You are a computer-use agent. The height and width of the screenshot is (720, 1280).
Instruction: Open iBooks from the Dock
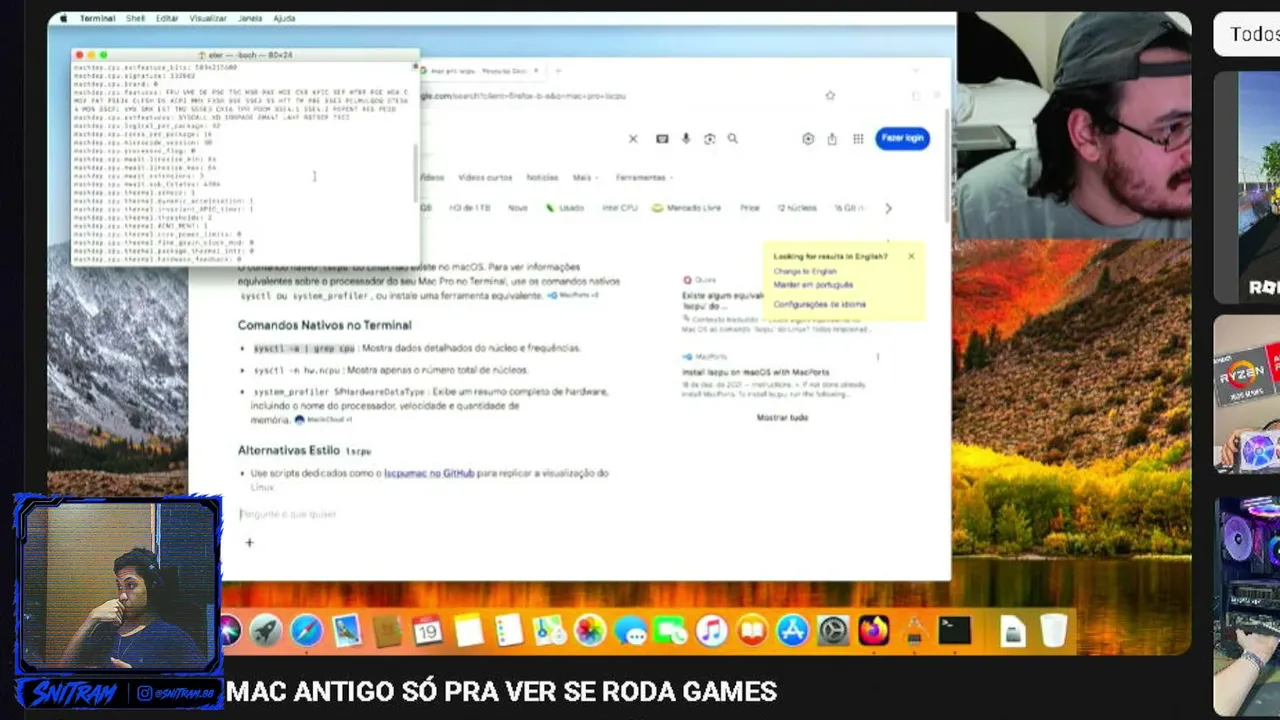pyautogui.click(x=752, y=631)
